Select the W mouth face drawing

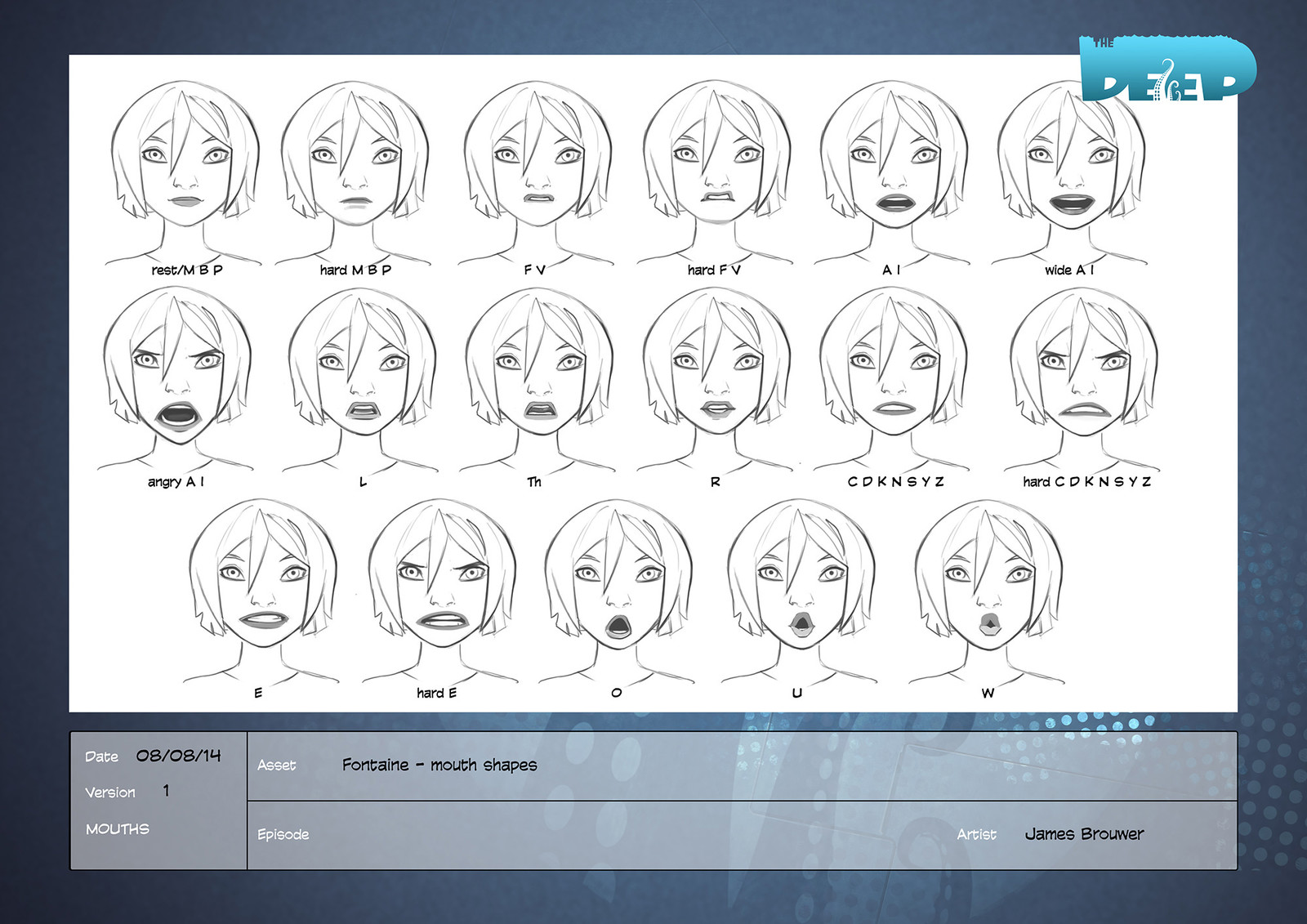coord(988,590)
